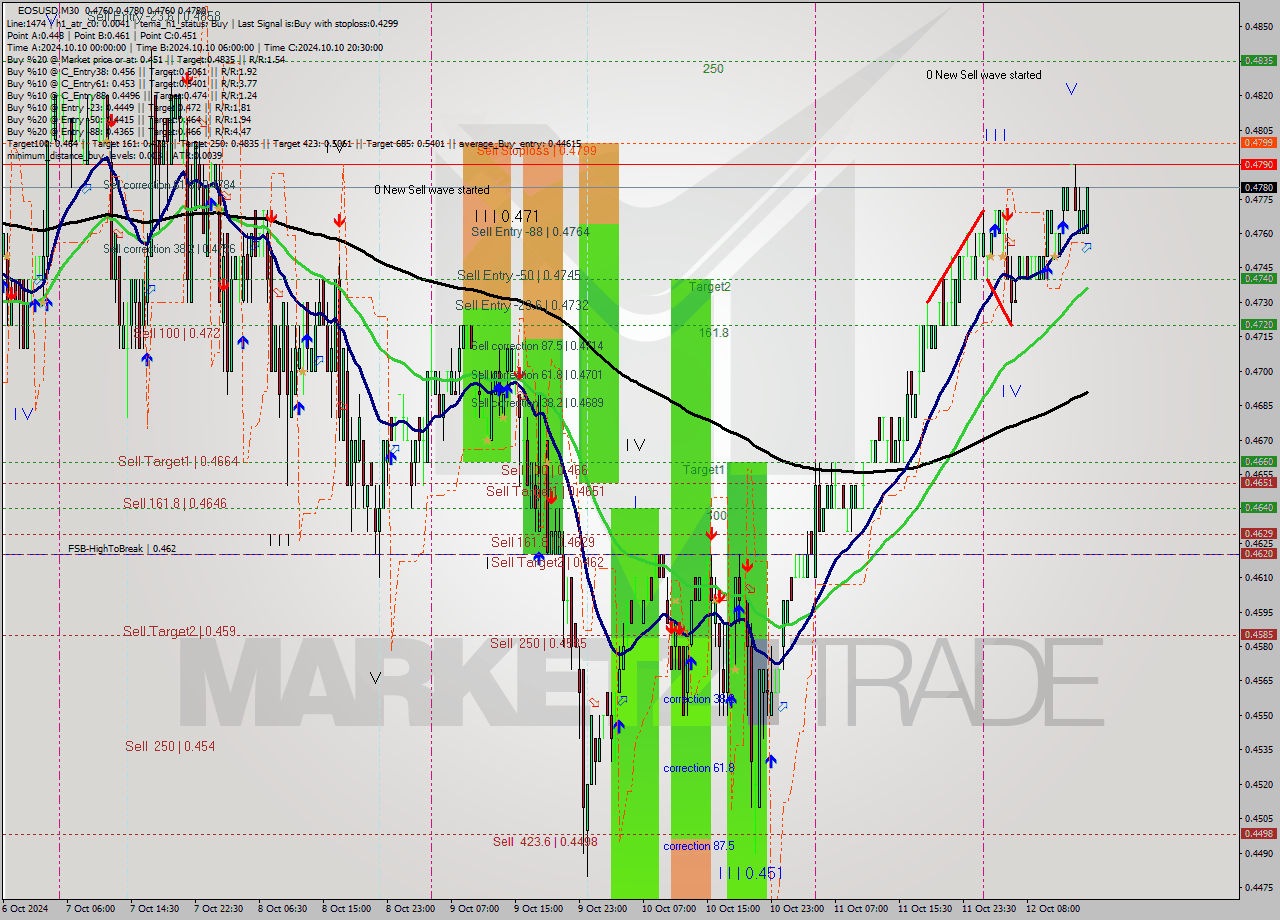1280x920 pixels.
Task: Click the 'Sell 423.6 | 0.4498' label
Action: (x=547, y=842)
